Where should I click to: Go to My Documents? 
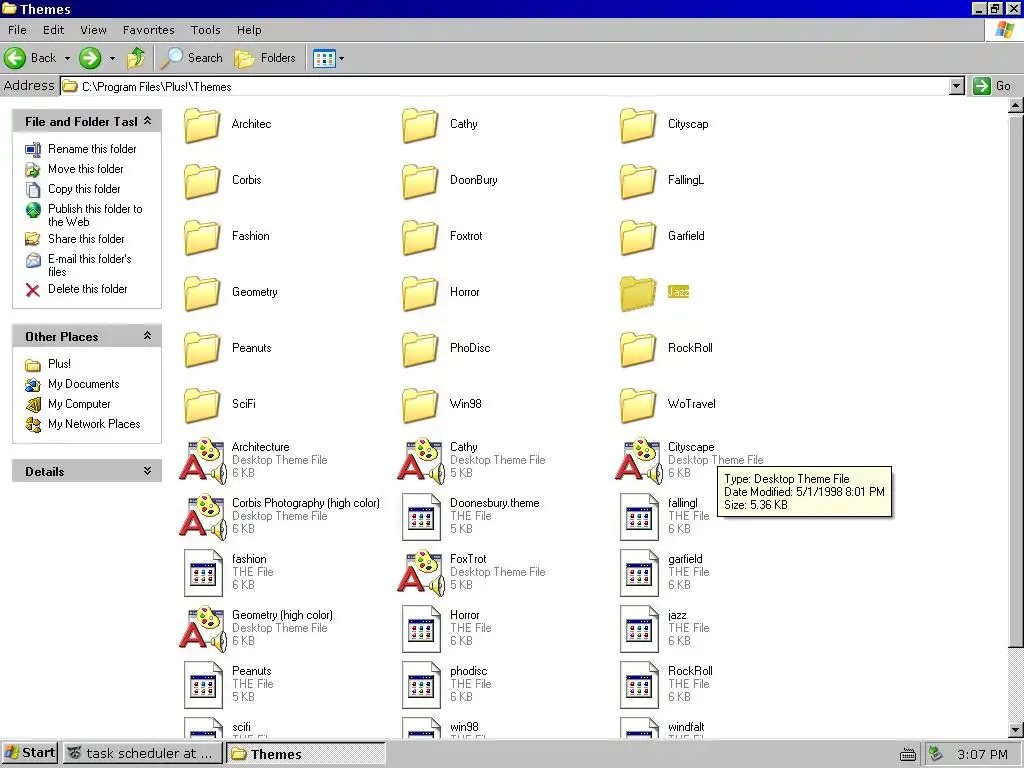72,384
